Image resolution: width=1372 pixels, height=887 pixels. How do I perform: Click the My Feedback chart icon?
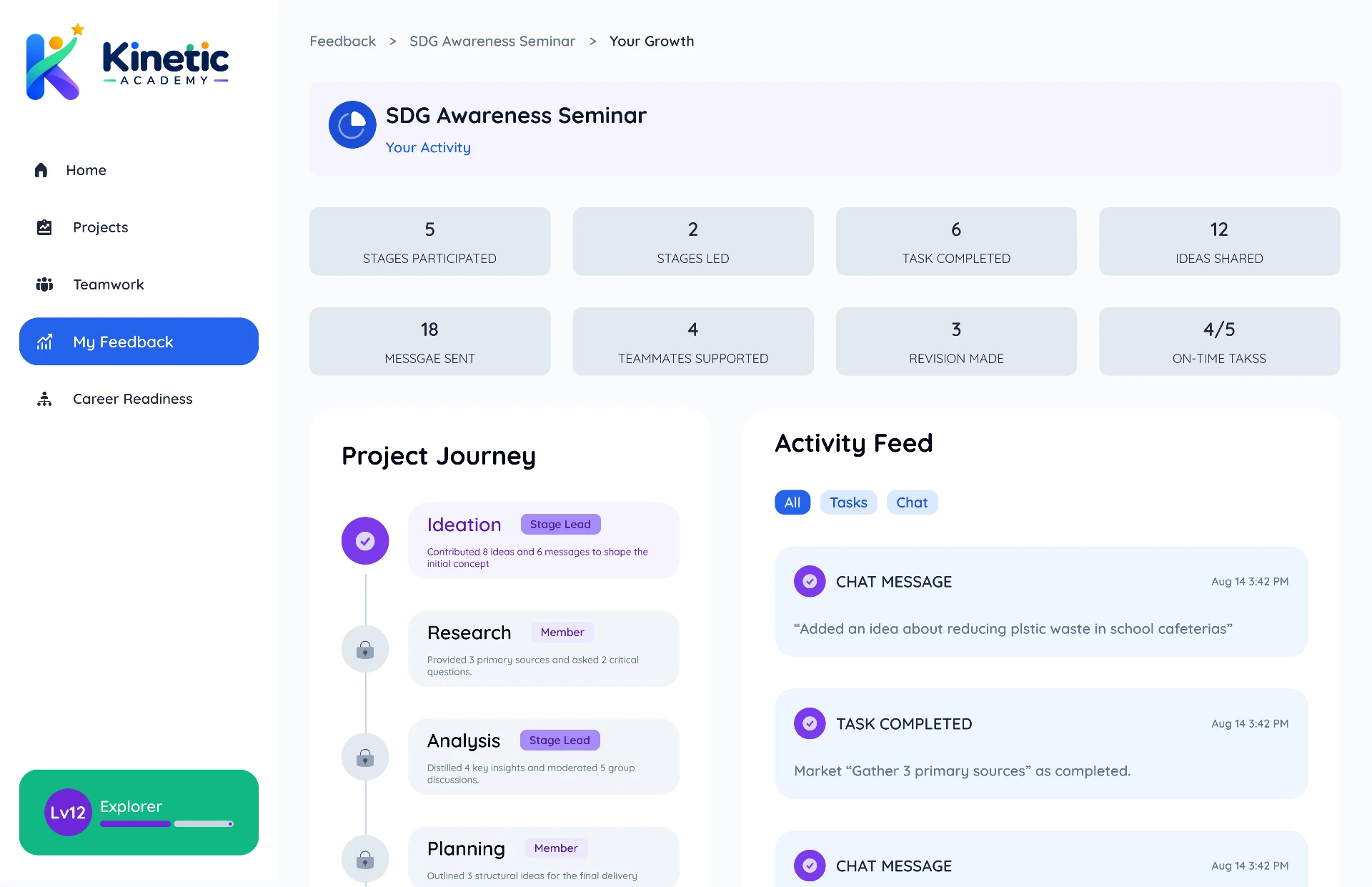(x=44, y=342)
